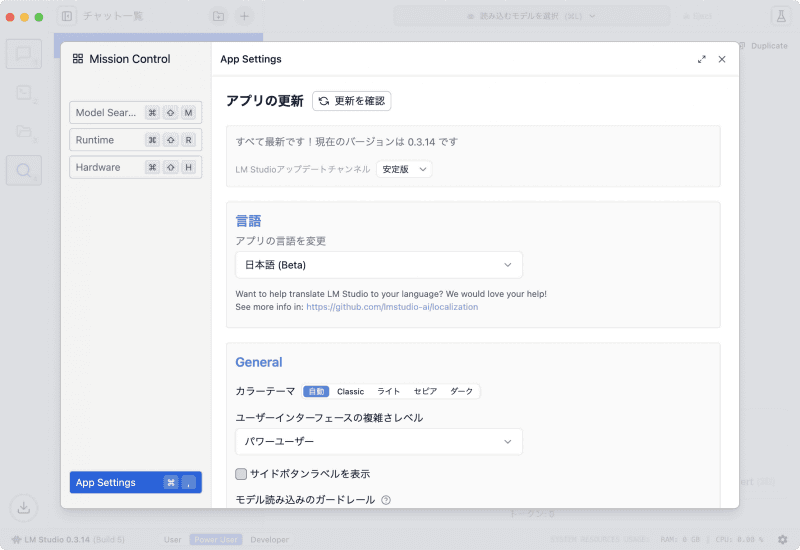The width and height of the screenshot is (800, 550).
Task: Open the My Models folder sidebar icon
Action: tap(23, 132)
